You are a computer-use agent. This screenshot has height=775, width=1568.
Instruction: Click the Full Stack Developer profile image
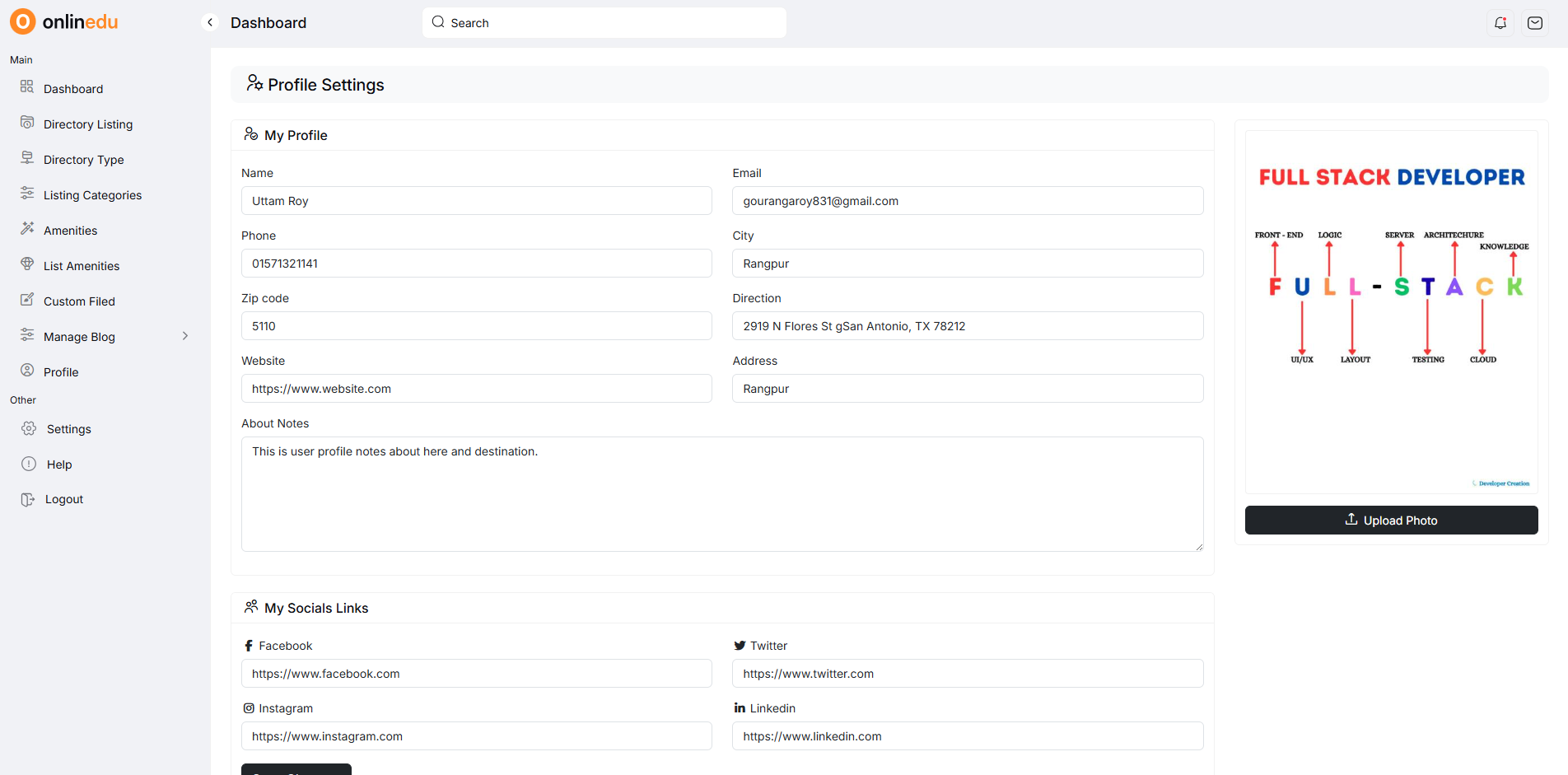coord(1391,312)
